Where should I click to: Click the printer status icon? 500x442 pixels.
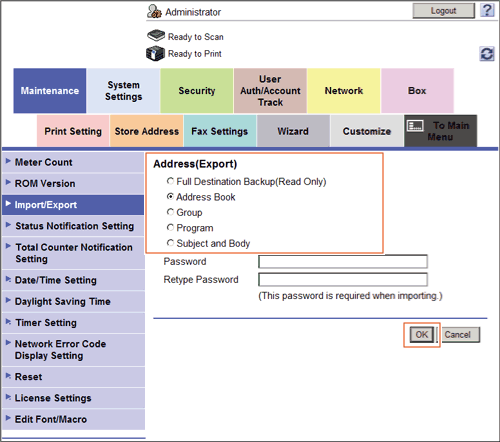click(155, 53)
